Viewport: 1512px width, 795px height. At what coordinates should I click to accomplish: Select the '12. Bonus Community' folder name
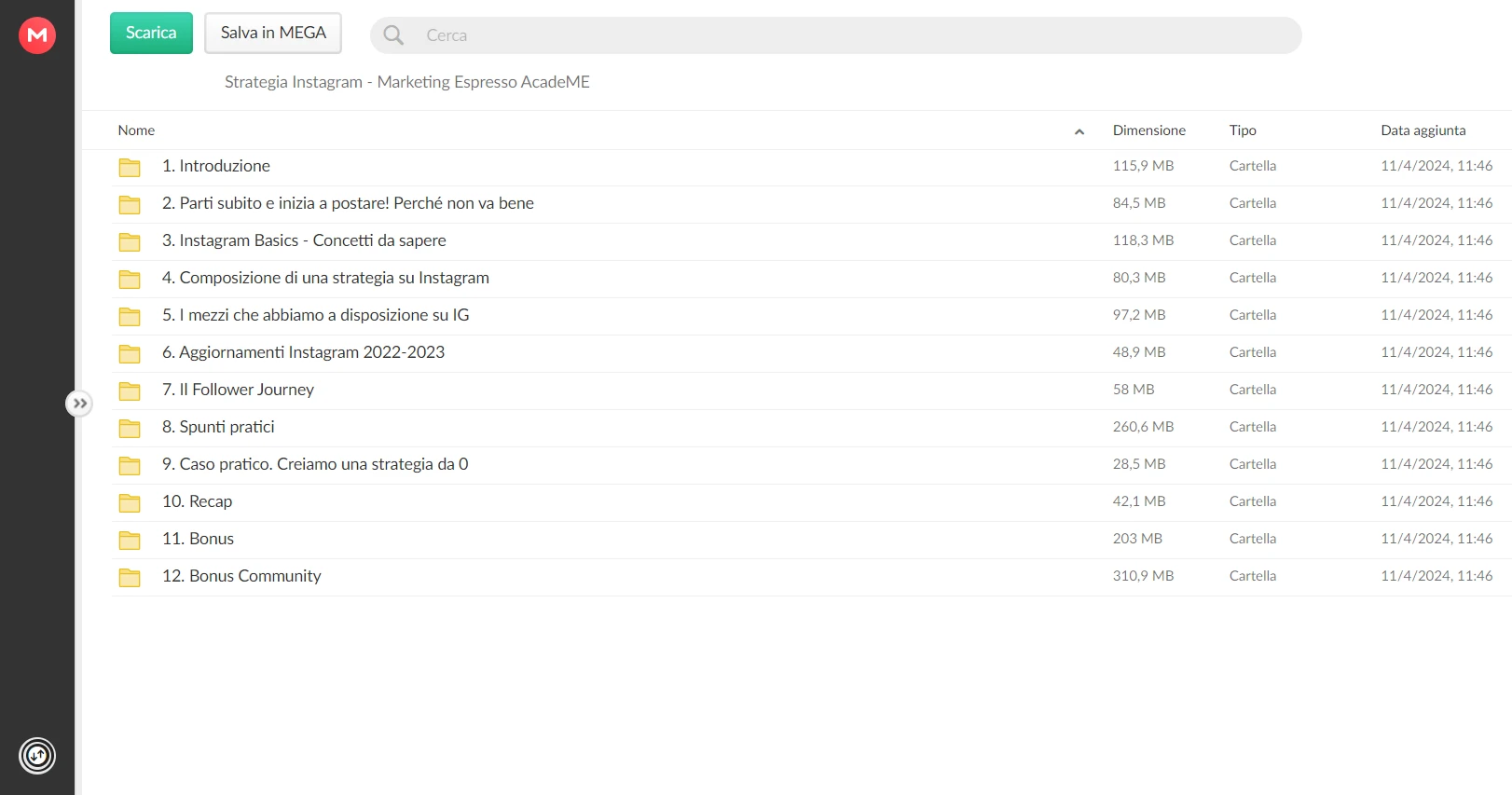[241, 576]
